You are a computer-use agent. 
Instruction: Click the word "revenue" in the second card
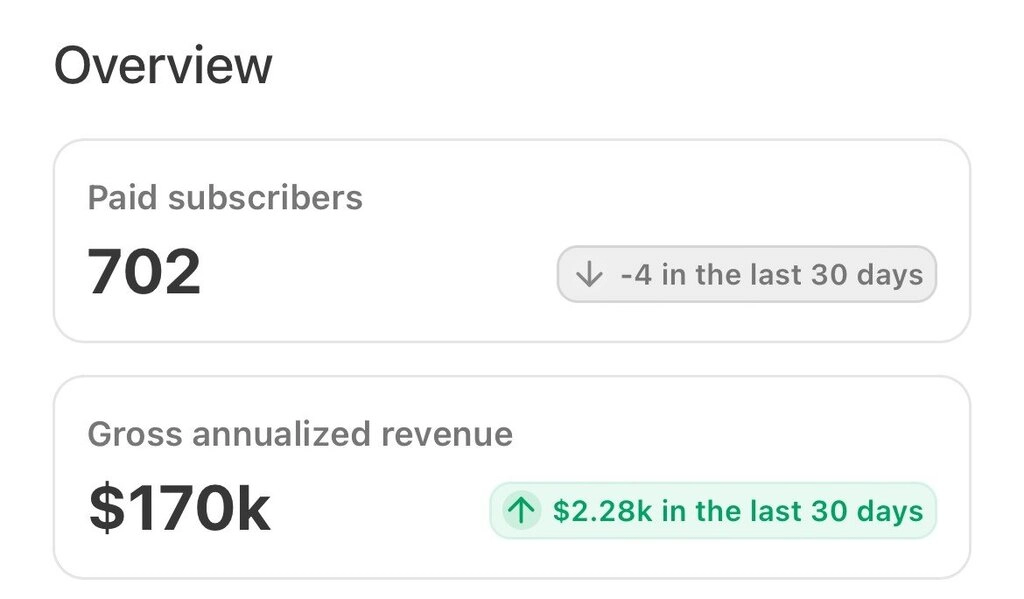coord(447,435)
